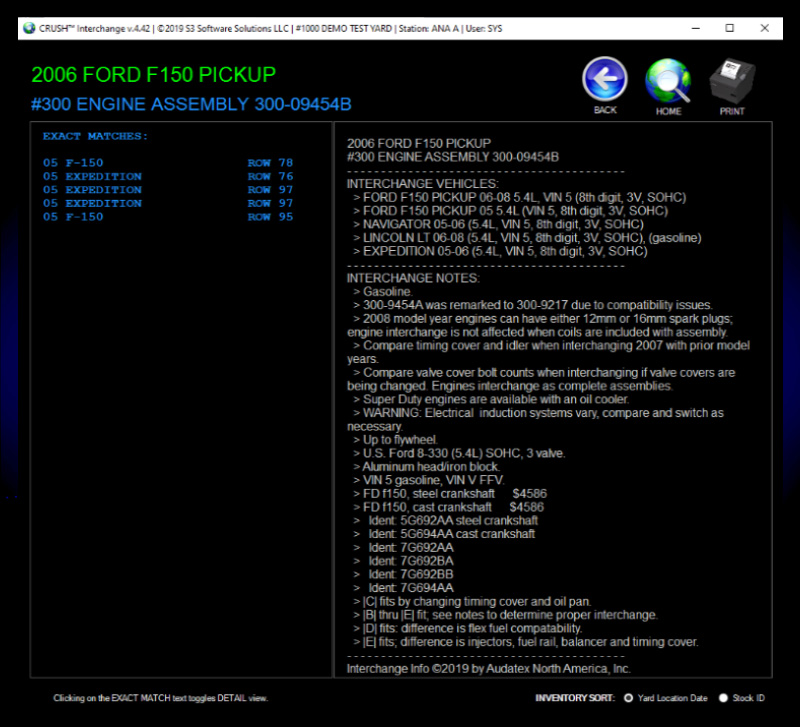Click Compare valve cover bolt counts note

click(541, 380)
